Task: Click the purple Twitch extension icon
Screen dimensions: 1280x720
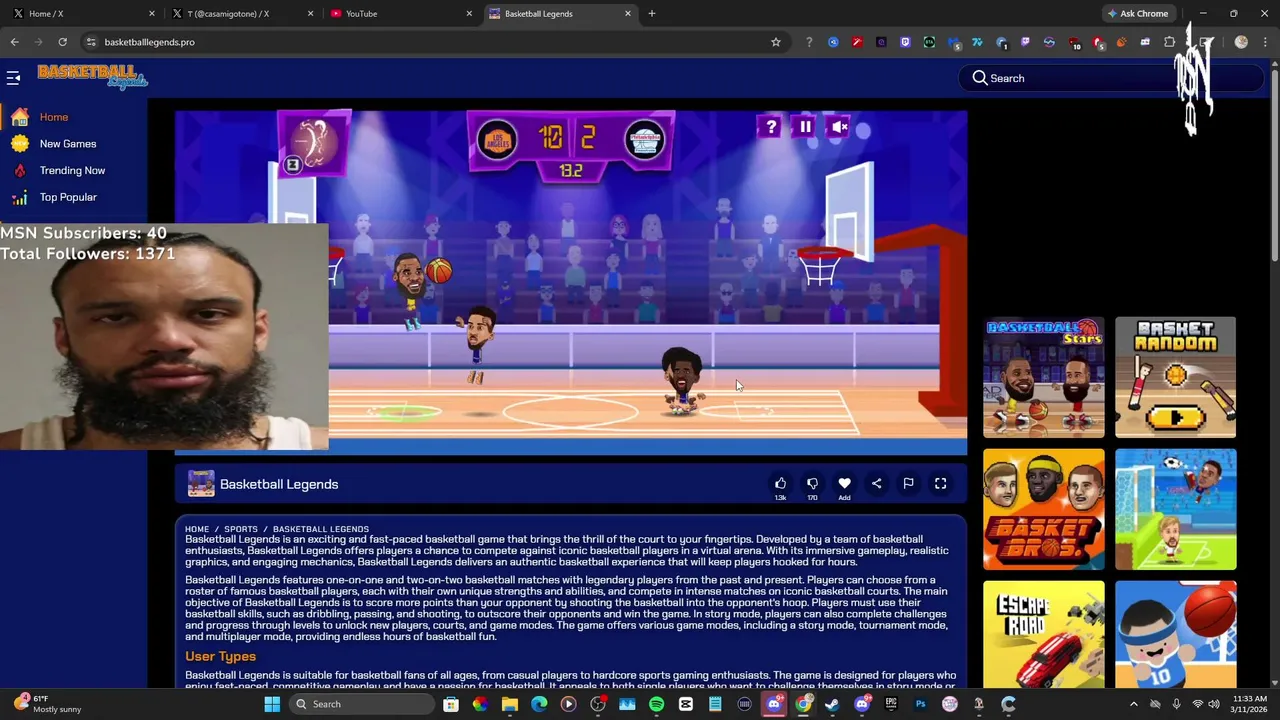Action: click(905, 42)
